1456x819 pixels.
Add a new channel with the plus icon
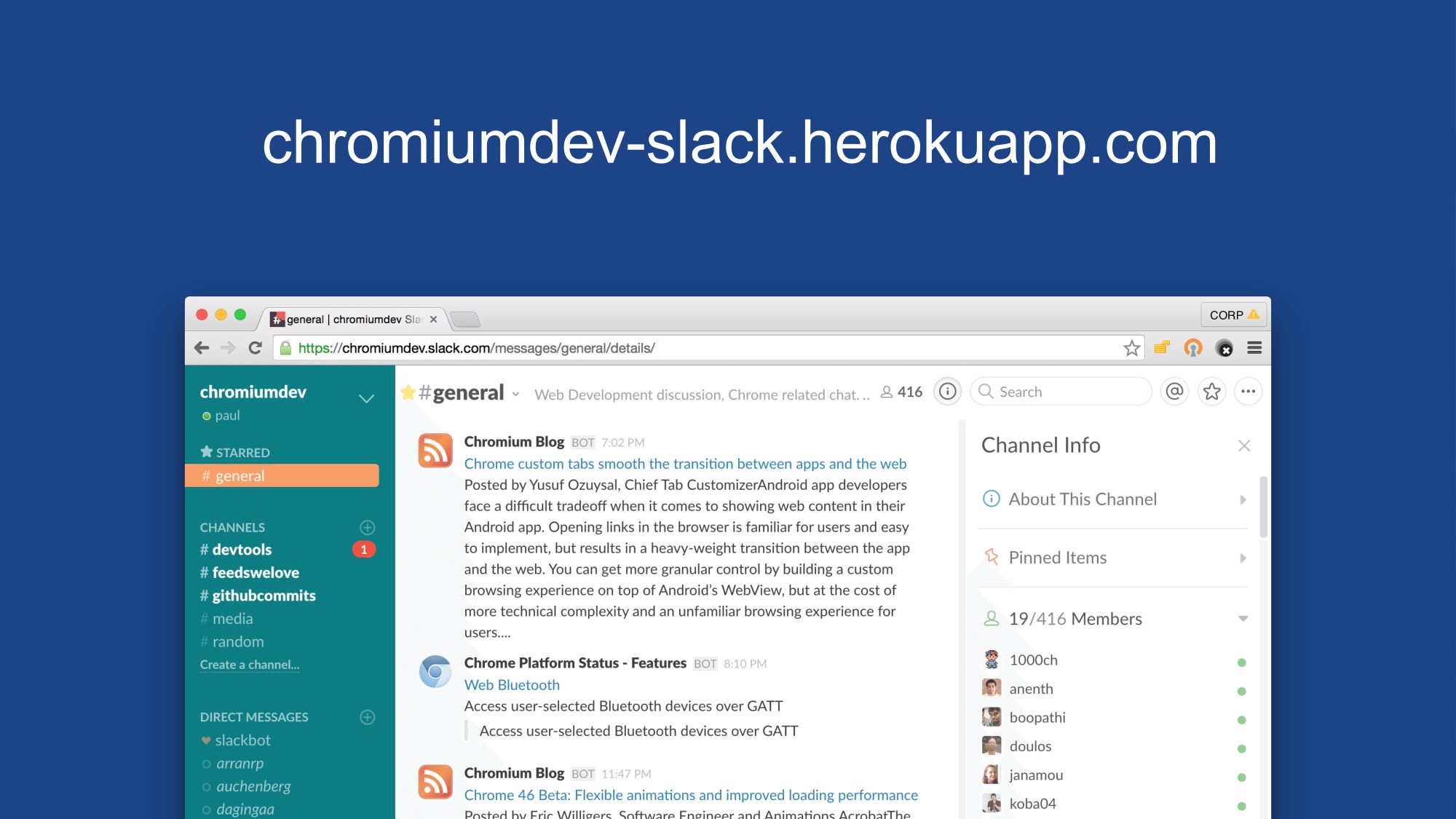tap(368, 527)
